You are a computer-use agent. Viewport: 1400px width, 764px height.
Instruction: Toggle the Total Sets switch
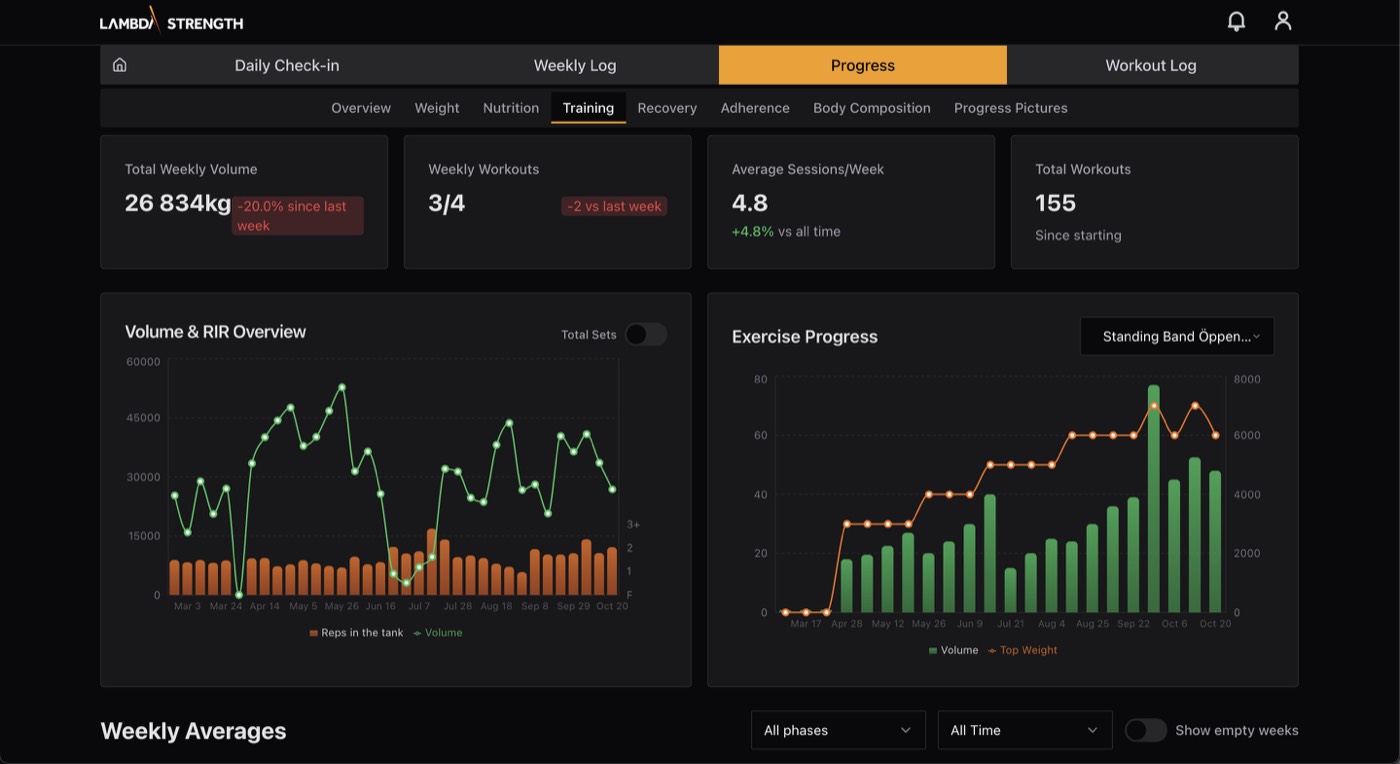coord(646,335)
